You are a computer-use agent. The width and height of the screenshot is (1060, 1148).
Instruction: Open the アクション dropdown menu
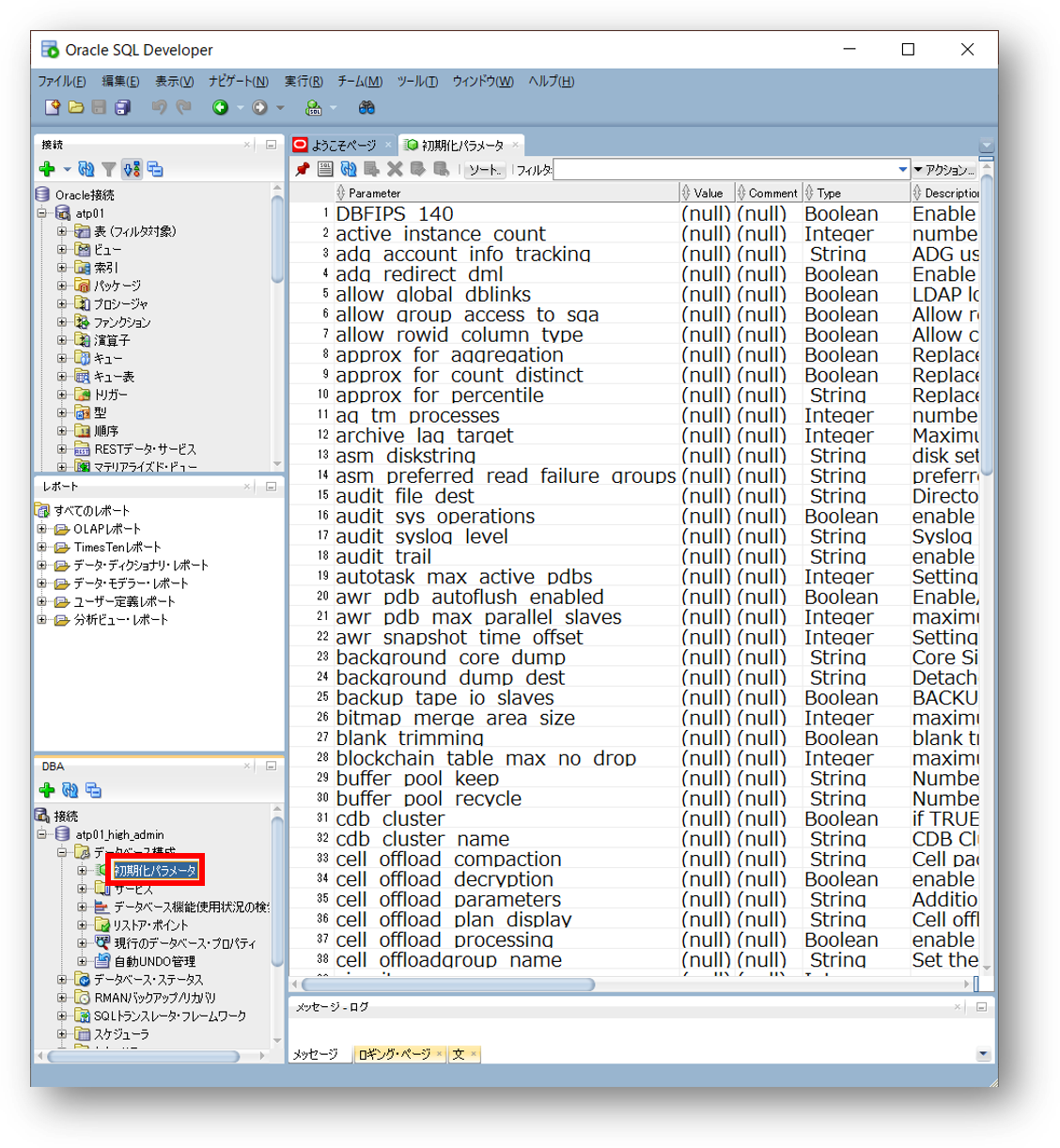pyautogui.click(x=945, y=170)
